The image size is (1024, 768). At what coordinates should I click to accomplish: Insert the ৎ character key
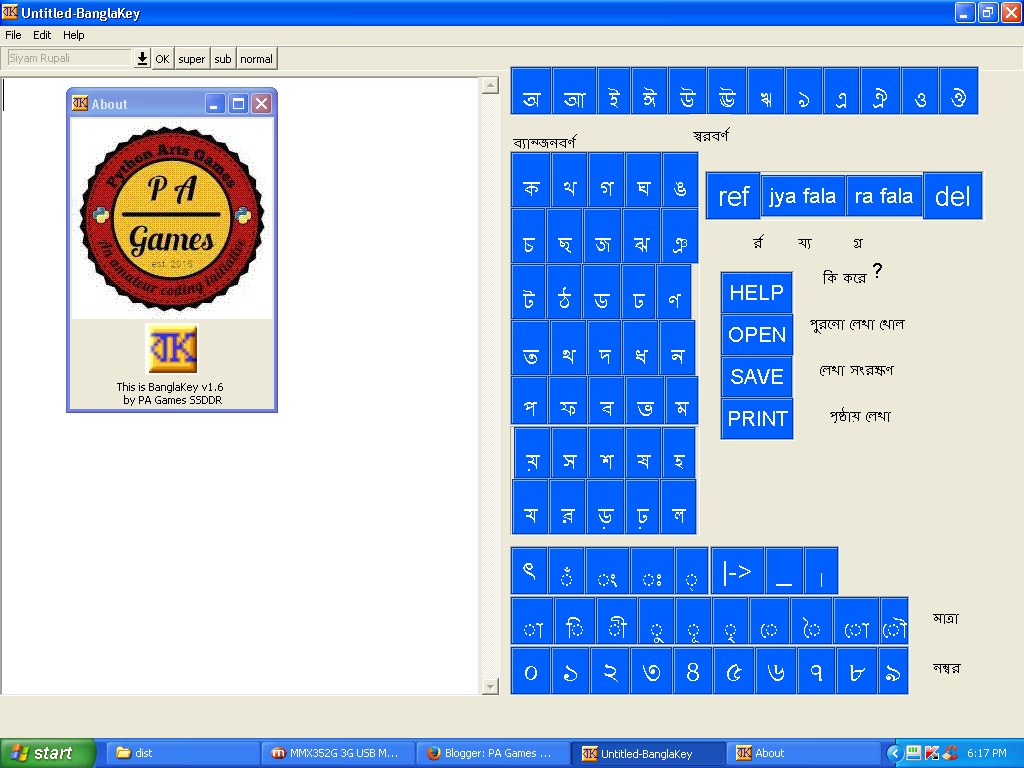[529, 570]
